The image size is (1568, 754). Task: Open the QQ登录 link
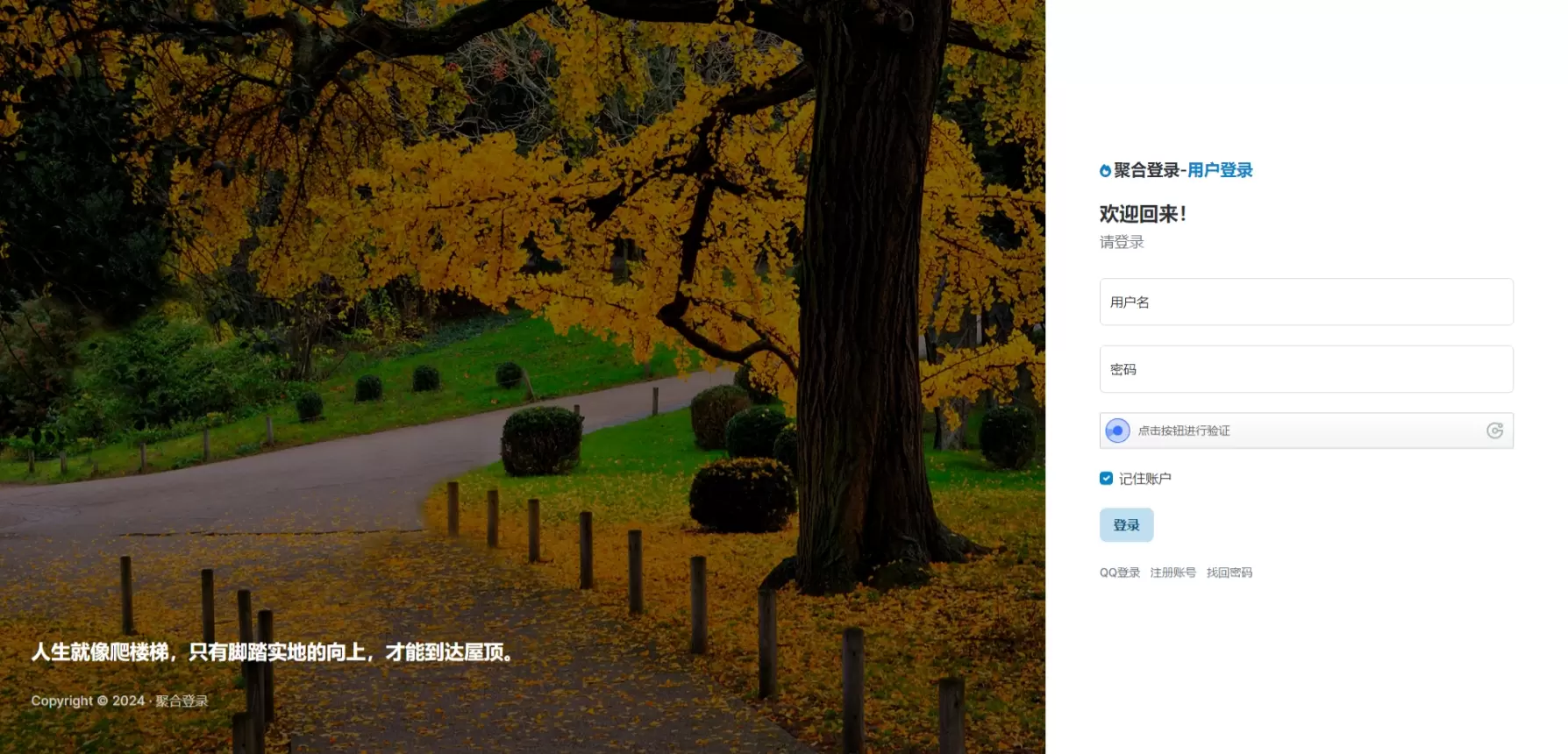[x=1120, y=573]
